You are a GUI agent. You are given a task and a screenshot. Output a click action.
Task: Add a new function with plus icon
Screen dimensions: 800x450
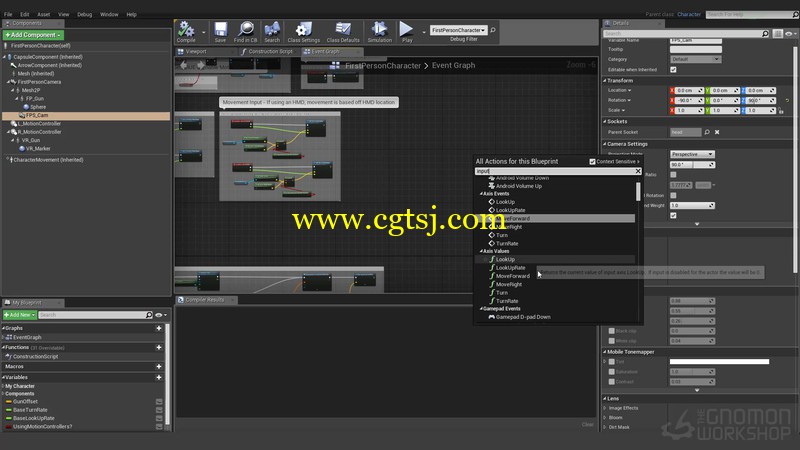tap(159, 347)
